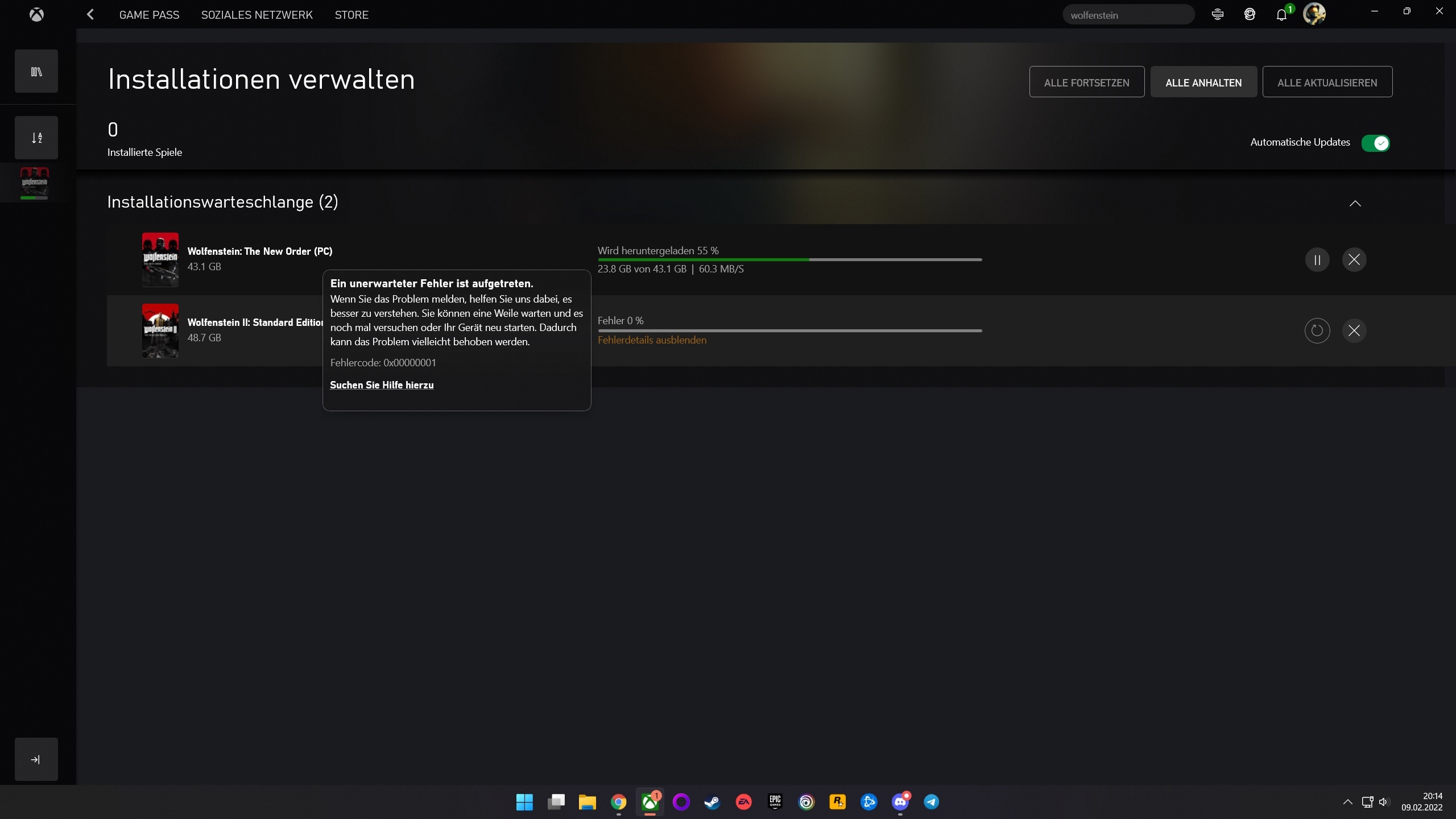Click The New Order download progress bar
Viewport: 1456px width, 819px height.
789,260
